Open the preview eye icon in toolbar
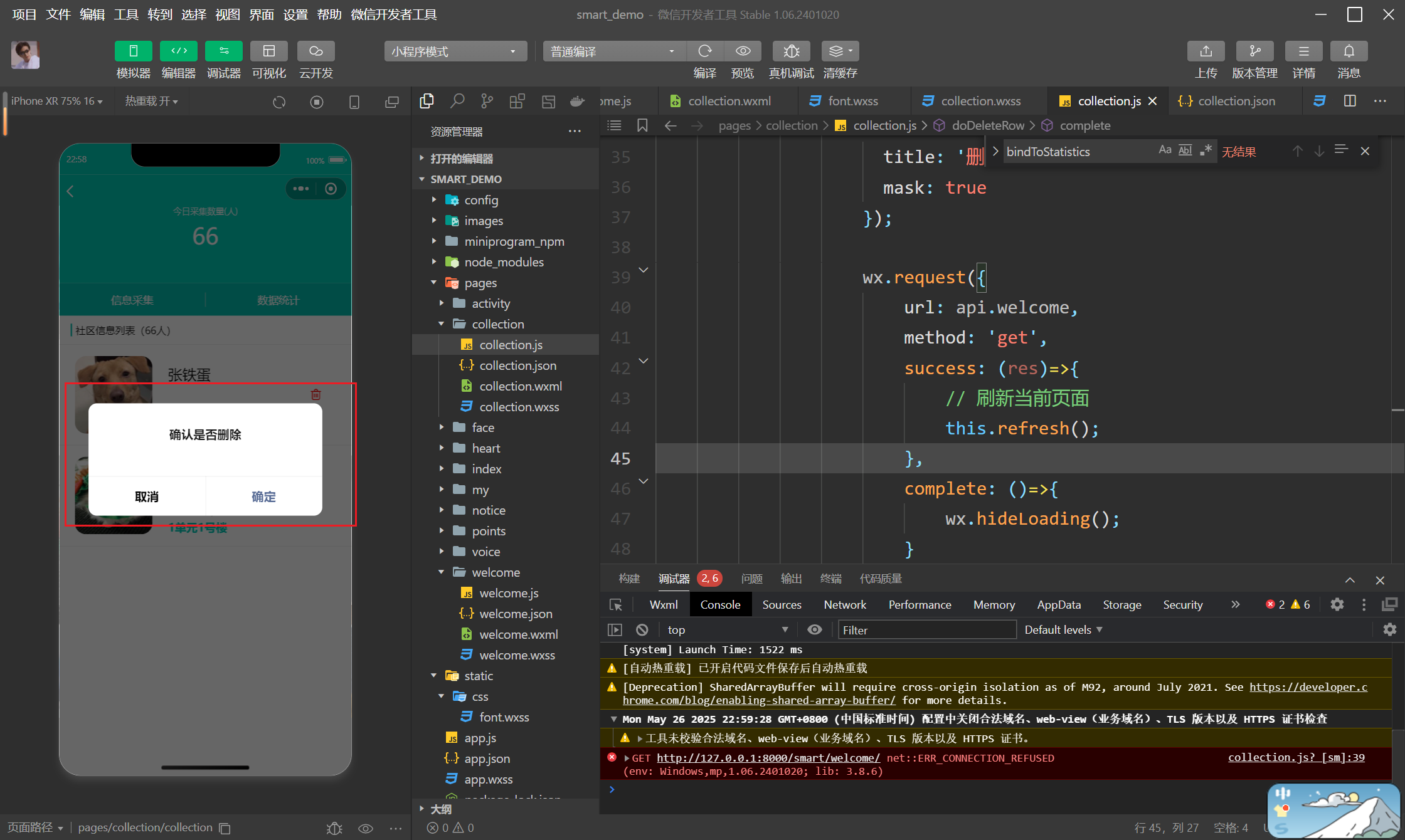The height and width of the screenshot is (840, 1405). pyautogui.click(x=743, y=51)
